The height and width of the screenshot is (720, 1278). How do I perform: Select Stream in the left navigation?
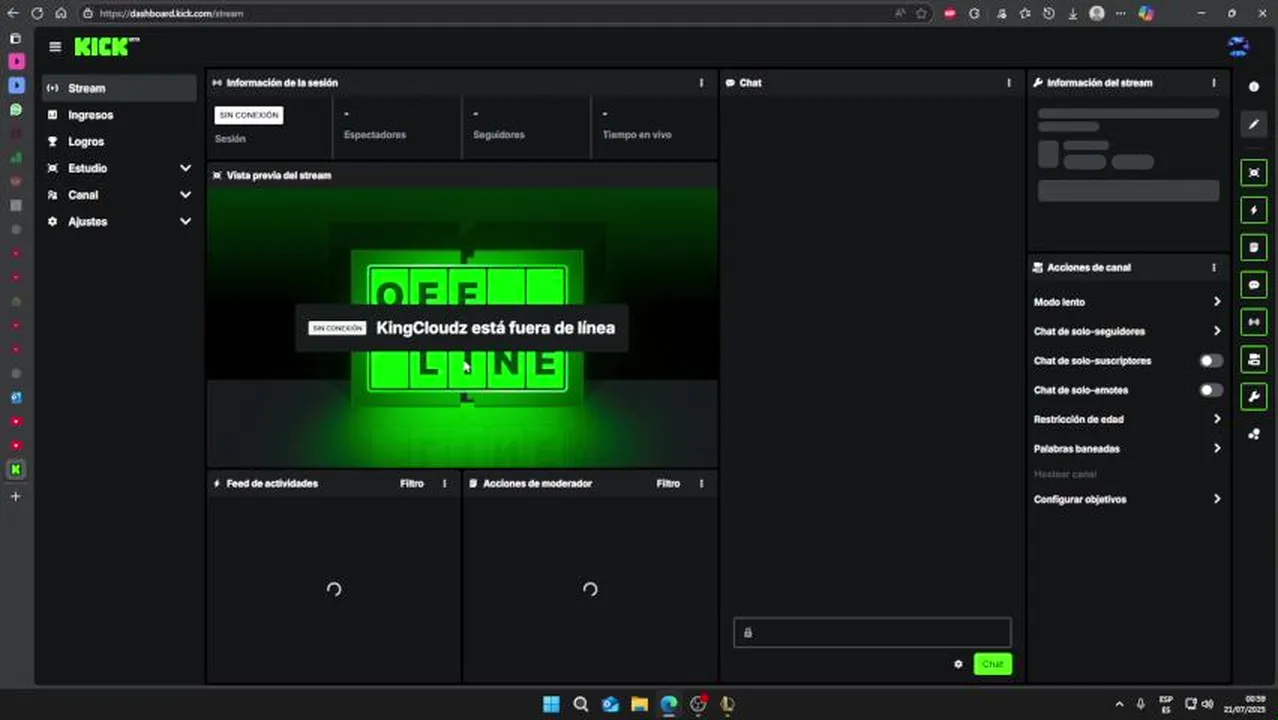tap(119, 88)
